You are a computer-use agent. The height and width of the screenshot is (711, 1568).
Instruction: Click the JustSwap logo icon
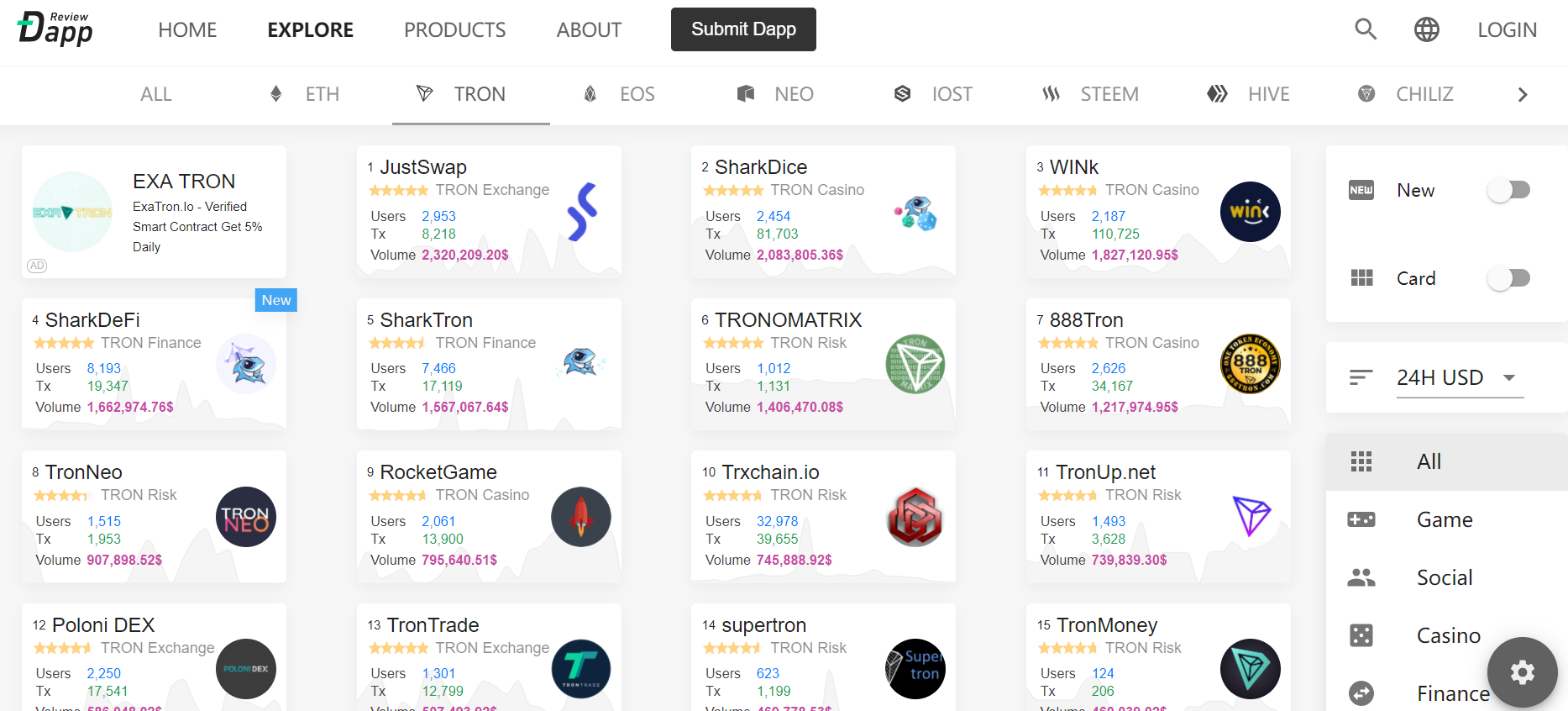point(581,212)
